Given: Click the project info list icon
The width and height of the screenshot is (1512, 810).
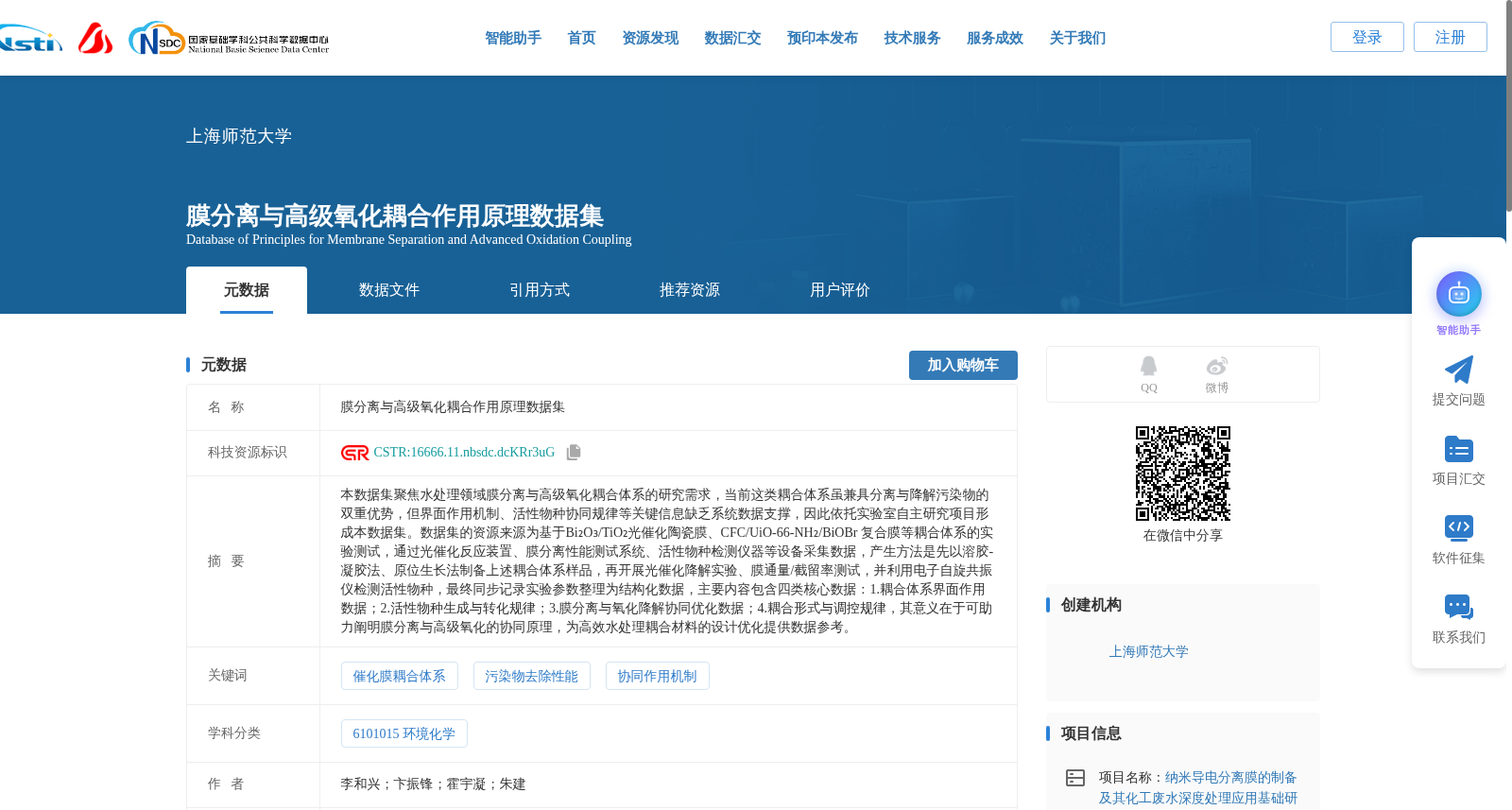Looking at the screenshot, I should pyautogui.click(x=1075, y=778).
